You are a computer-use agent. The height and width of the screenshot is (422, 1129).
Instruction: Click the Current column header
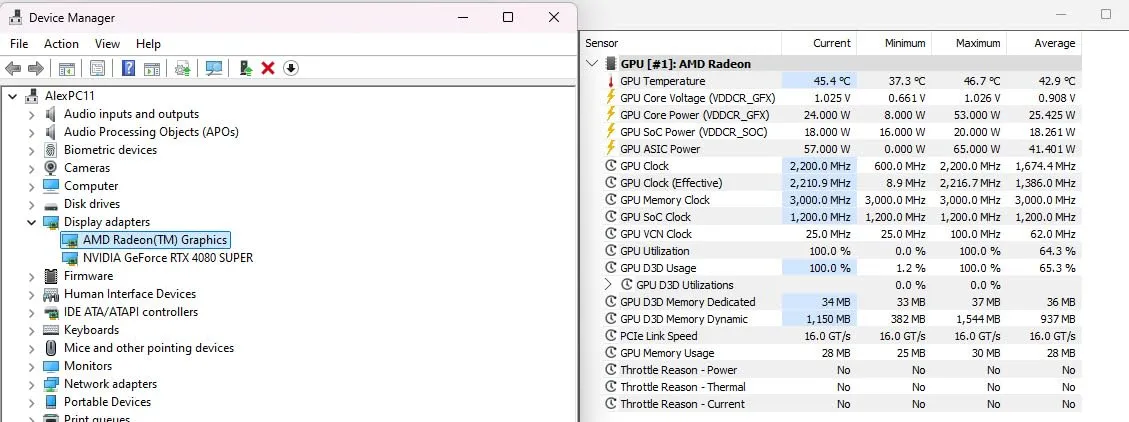(819, 43)
